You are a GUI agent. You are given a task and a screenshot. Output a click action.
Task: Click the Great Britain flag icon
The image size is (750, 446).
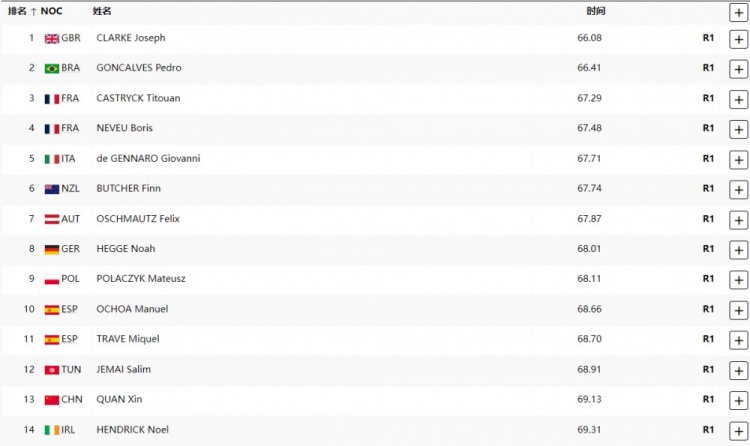point(52,38)
